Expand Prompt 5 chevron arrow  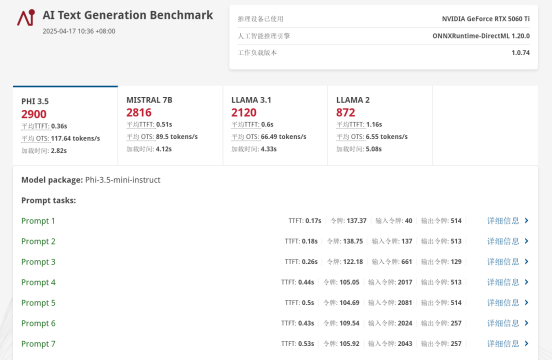pyautogui.click(x=527, y=302)
